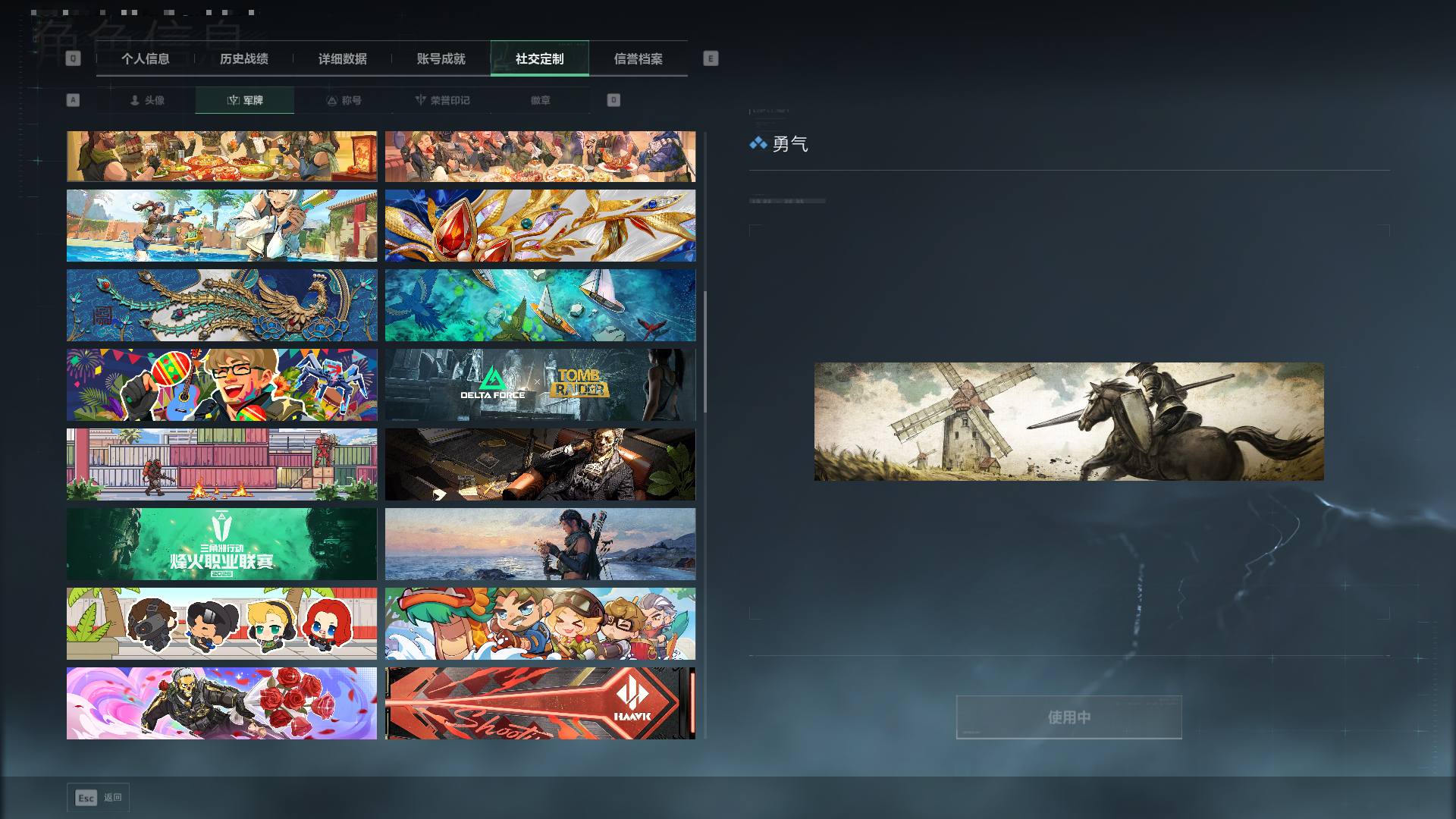Select the HAAVK red sword banner
Viewport: 1456px width, 819px height.
point(540,703)
